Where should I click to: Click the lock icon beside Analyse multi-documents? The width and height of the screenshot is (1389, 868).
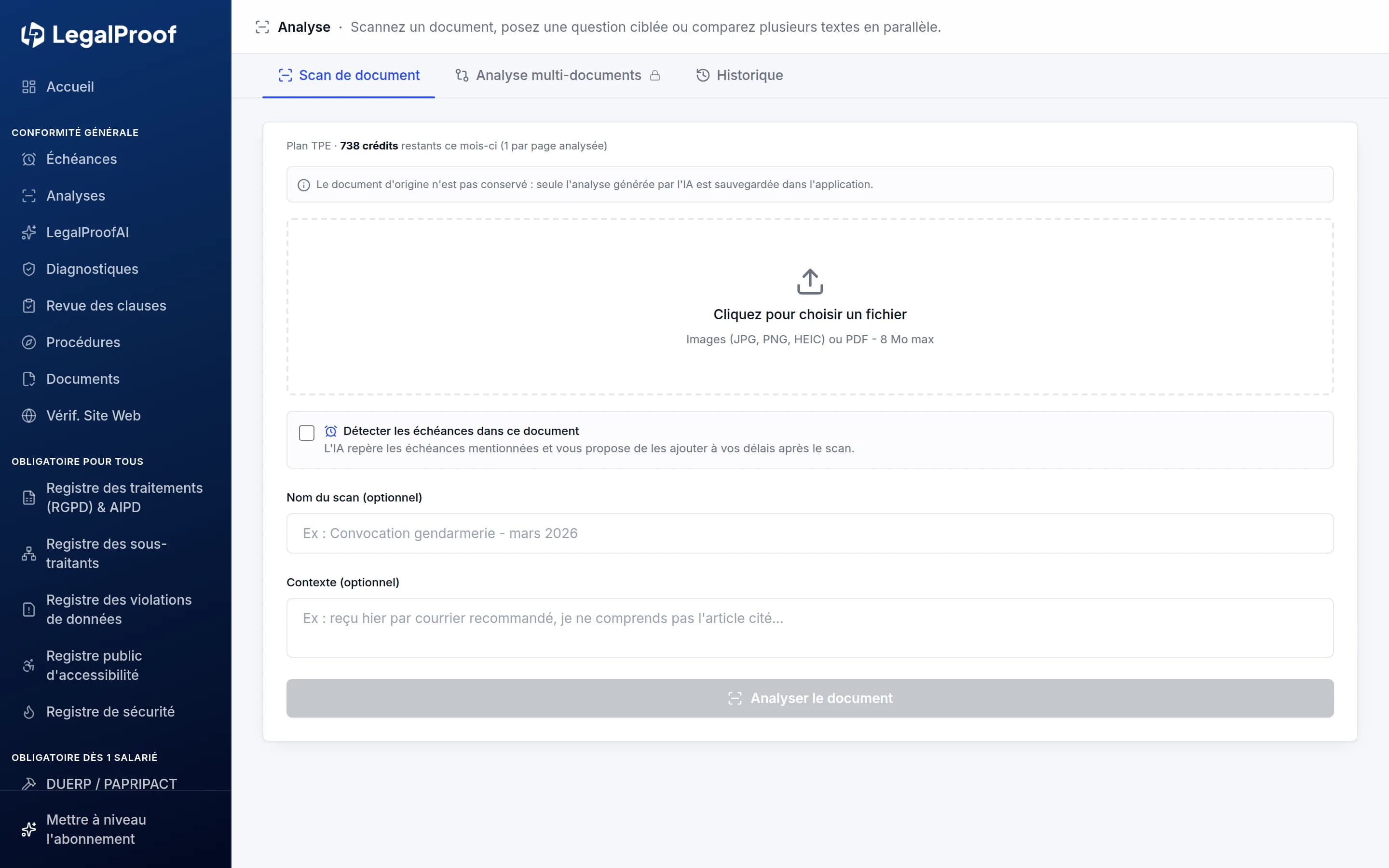pyautogui.click(x=655, y=75)
